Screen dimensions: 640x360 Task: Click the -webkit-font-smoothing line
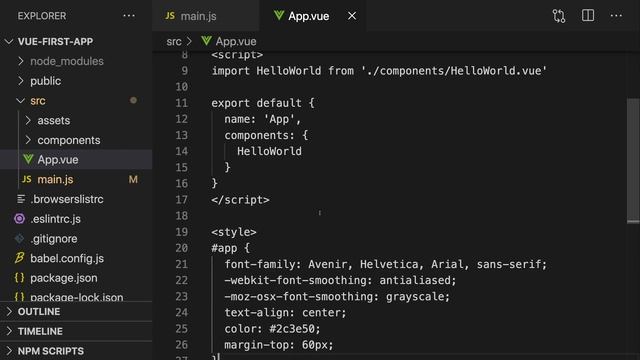(x=340, y=280)
